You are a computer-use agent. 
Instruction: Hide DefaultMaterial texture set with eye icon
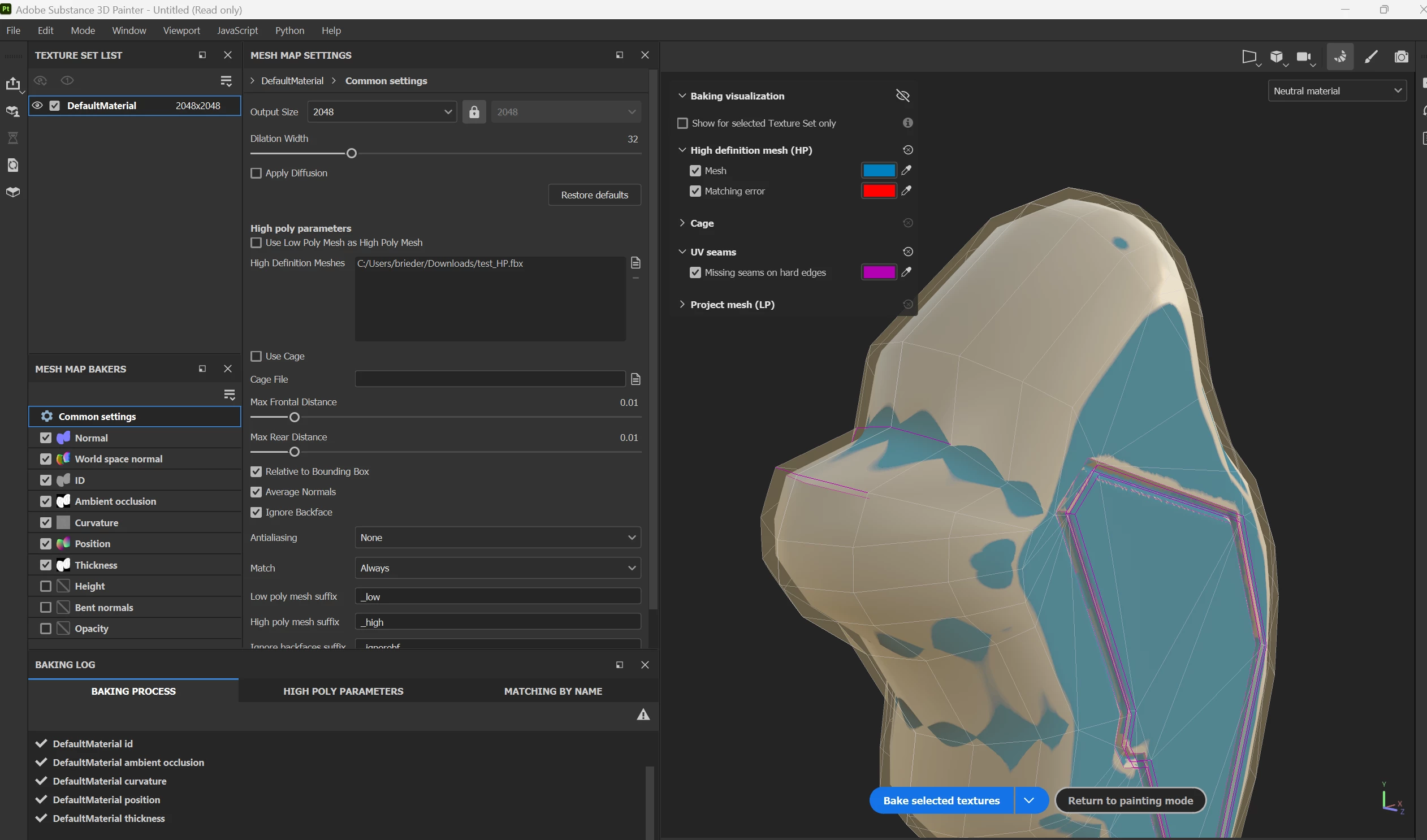37,105
